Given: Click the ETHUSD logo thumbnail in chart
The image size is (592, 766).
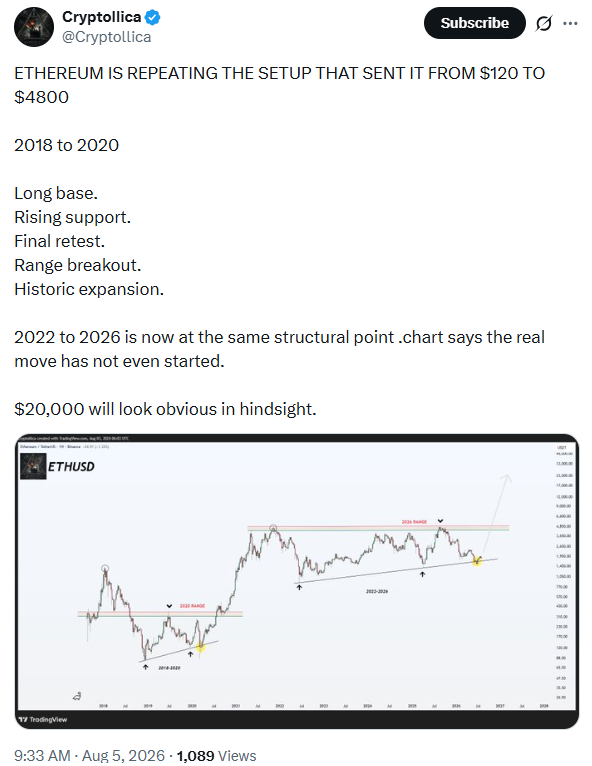Looking at the screenshot, I should 33,466.
